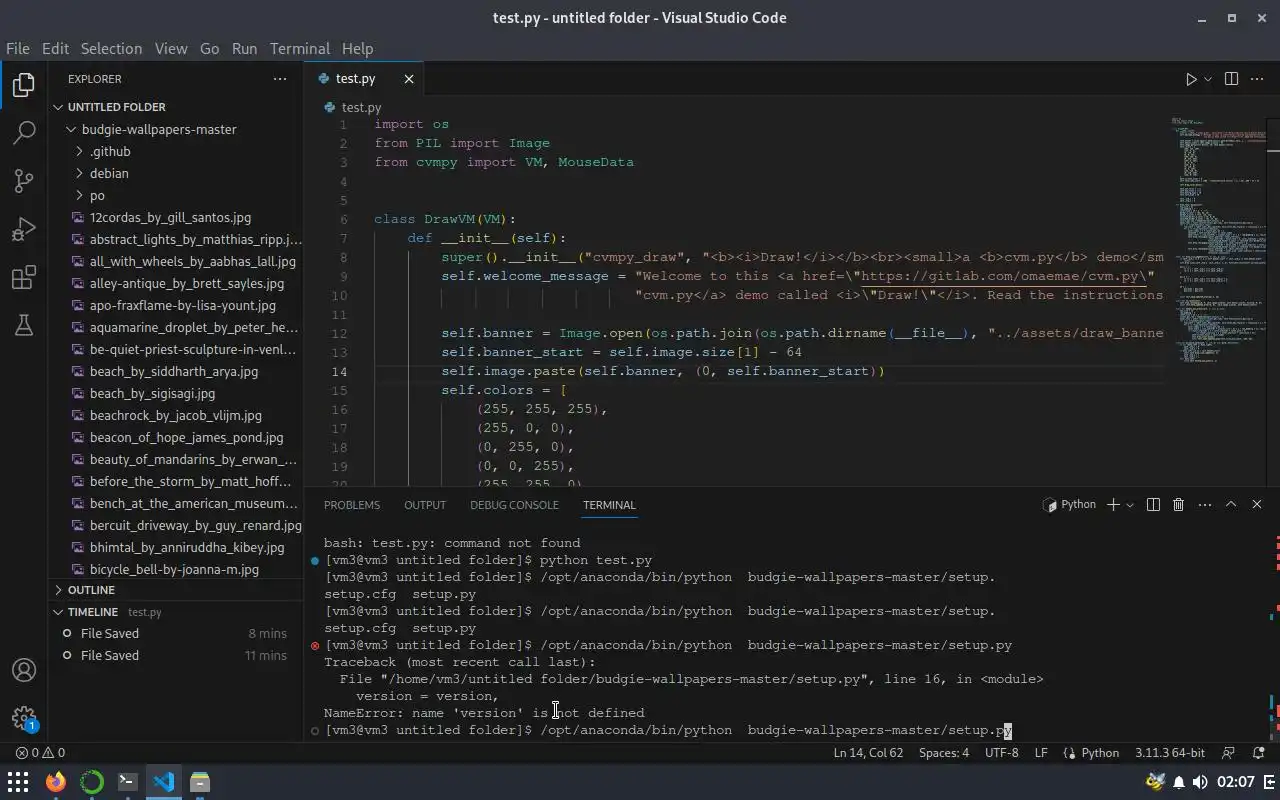Switch to the Output tab
1280x800 pixels.
[425, 505]
